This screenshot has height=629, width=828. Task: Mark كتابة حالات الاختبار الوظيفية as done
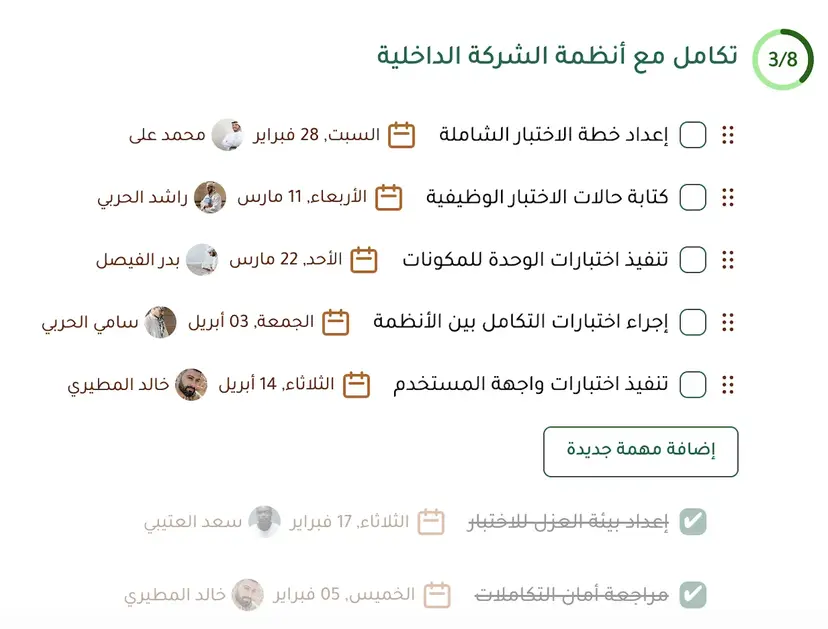(x=691, y=197)
